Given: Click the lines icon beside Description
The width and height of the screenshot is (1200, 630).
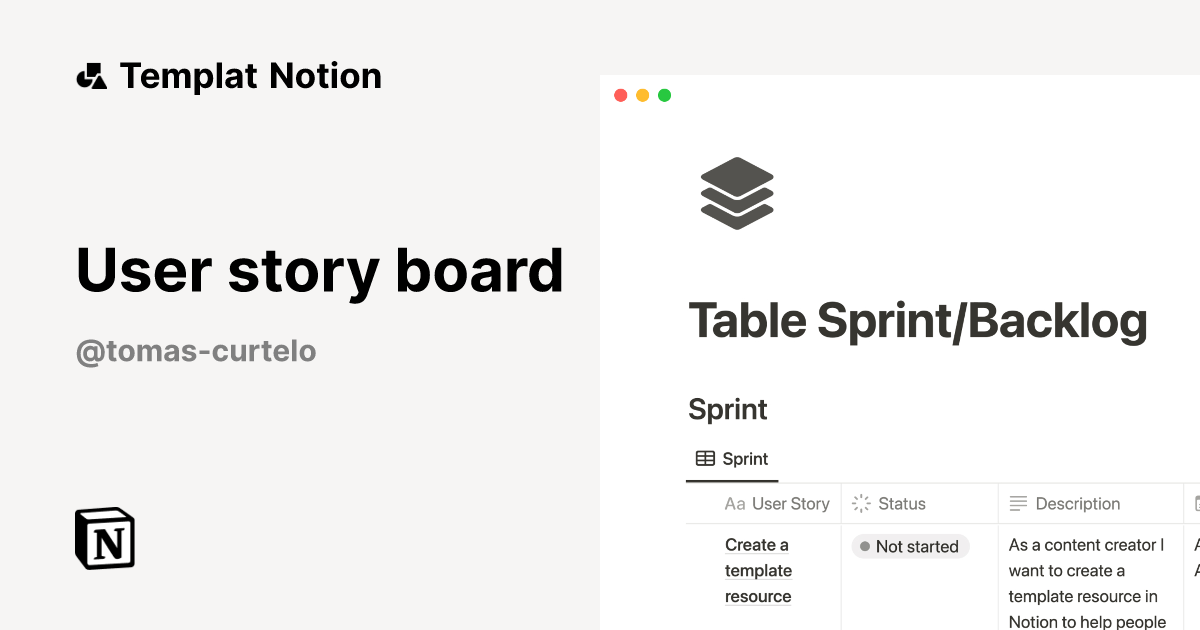Looking at the screenshot, I should tap(1018, 503).
